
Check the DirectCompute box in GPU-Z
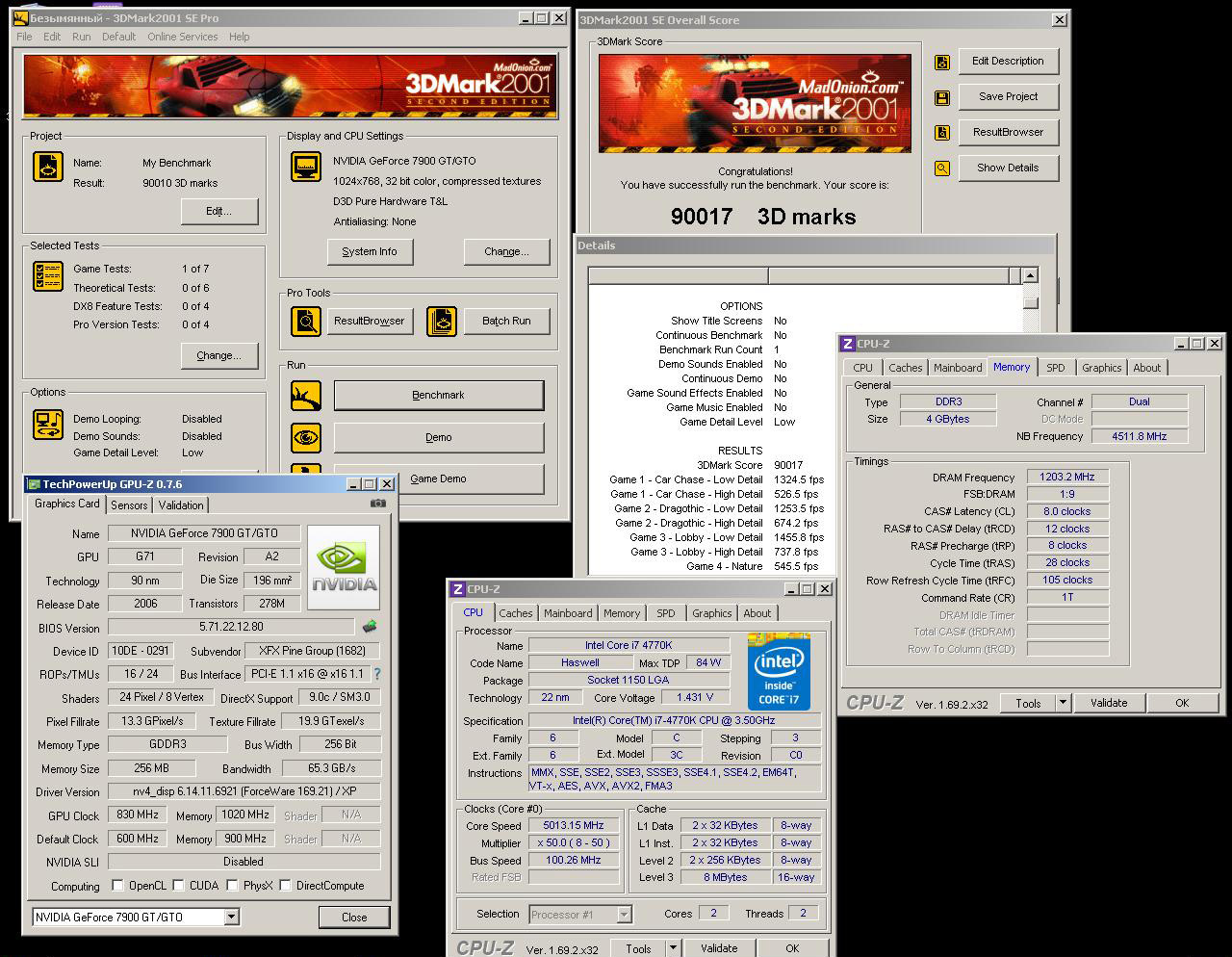coord(285,886)
